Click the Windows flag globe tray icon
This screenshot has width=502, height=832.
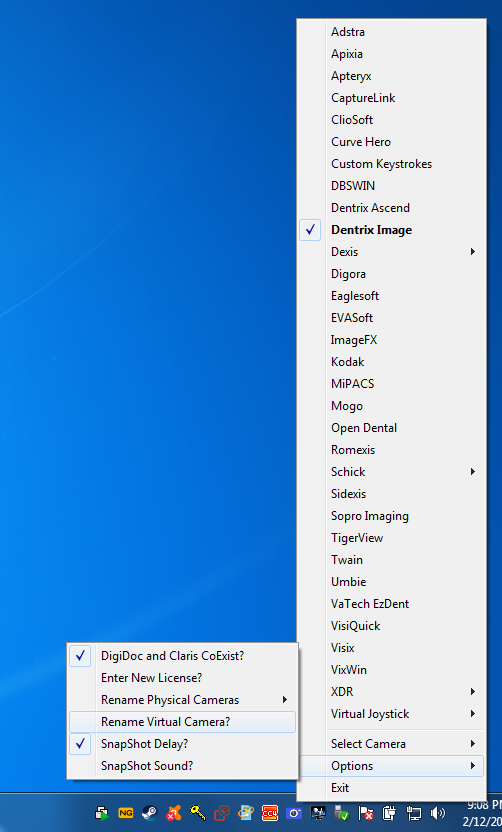[246, 812]
